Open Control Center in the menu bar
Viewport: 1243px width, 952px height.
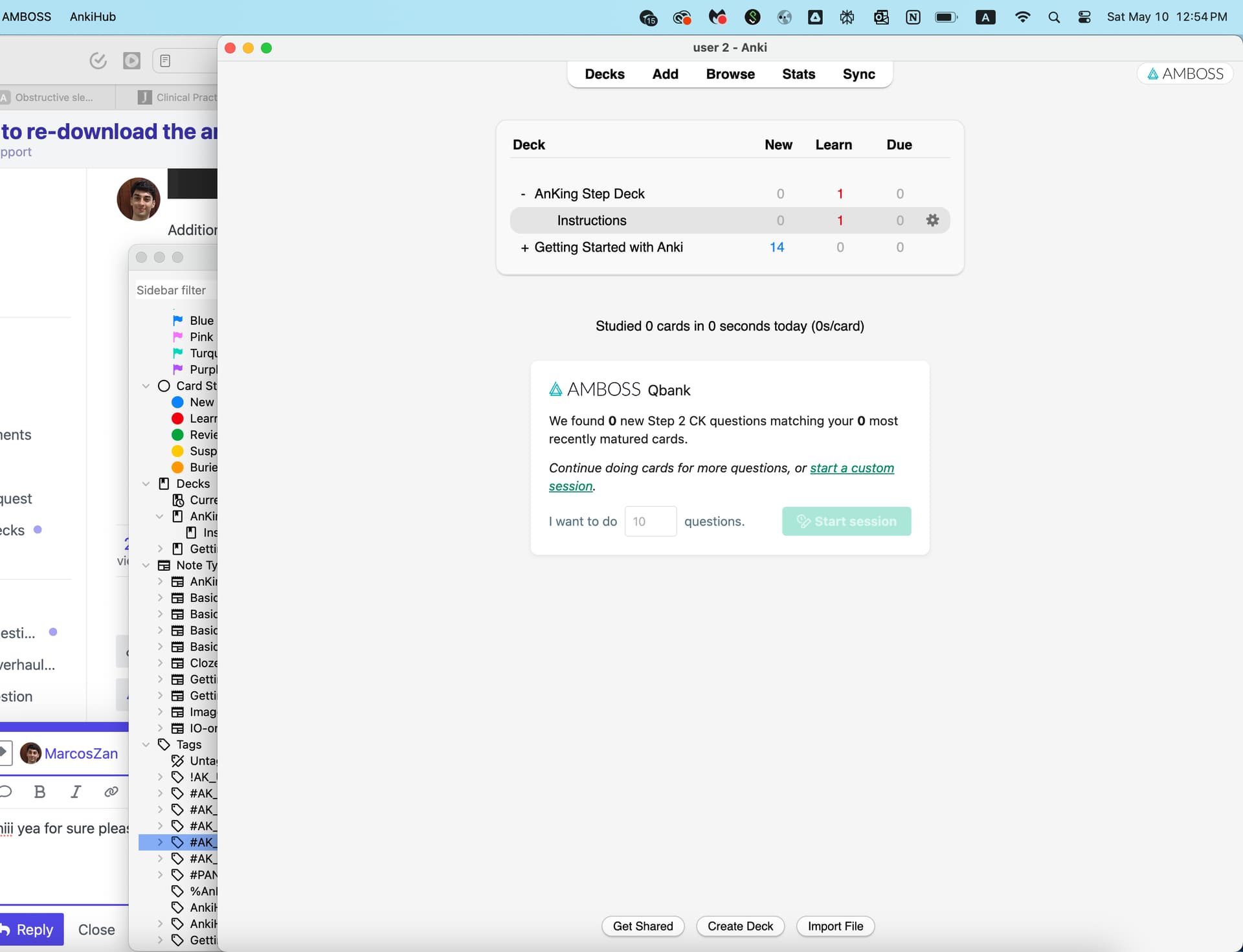tap(1084, 17)
